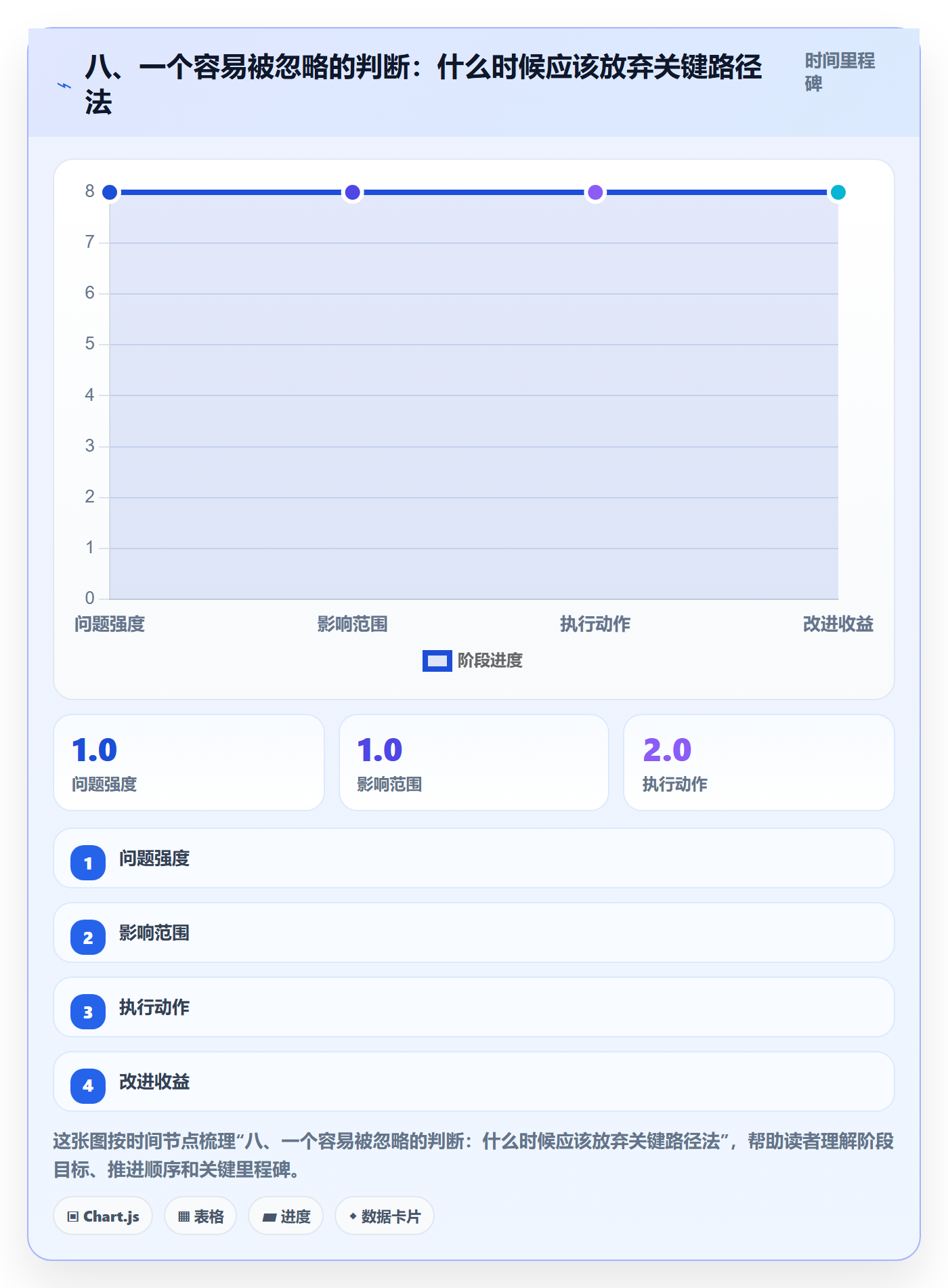
Task: Click the 改进收益 cyan data point
Action: tap(838, 192)
